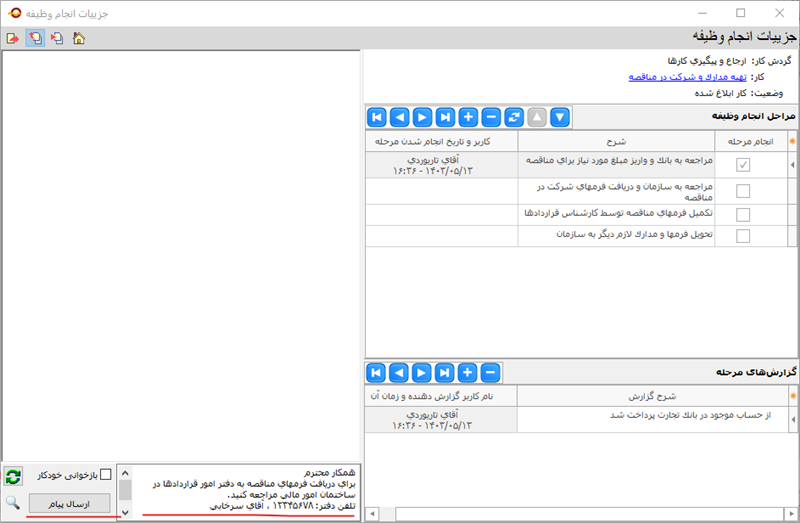The height and width of the screenshot is (523, 800).
Task: Enable the بازخوانی خودکار checkbox
Action: pyautogui.click(x=106, y=475)
